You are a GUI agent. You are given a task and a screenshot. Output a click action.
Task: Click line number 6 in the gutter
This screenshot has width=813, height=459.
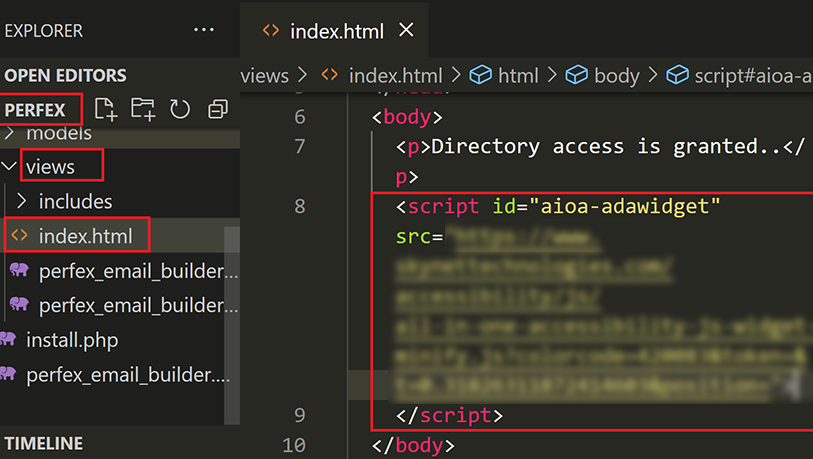300,117
